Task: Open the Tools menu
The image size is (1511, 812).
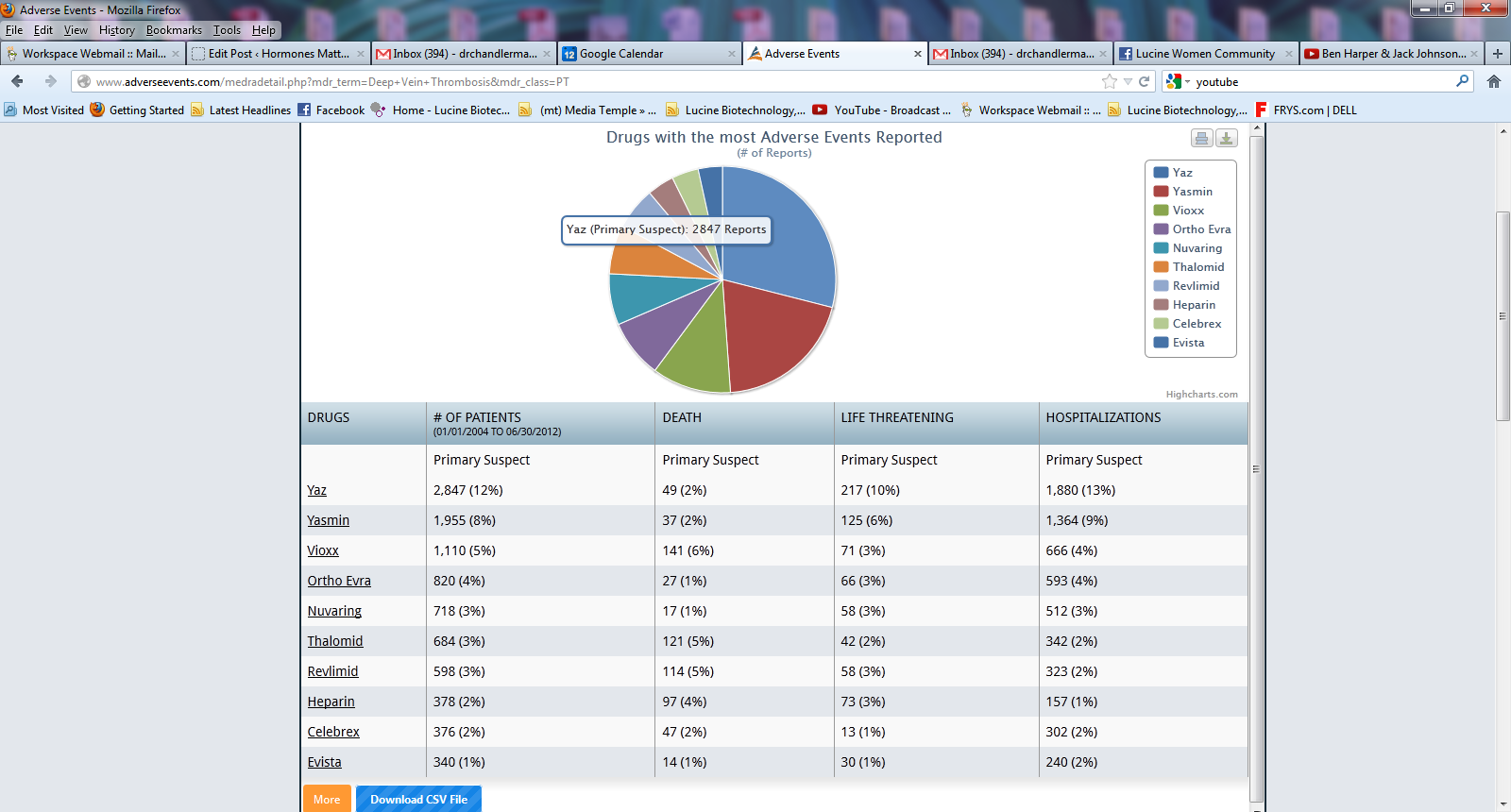Action: pos(227,30)
